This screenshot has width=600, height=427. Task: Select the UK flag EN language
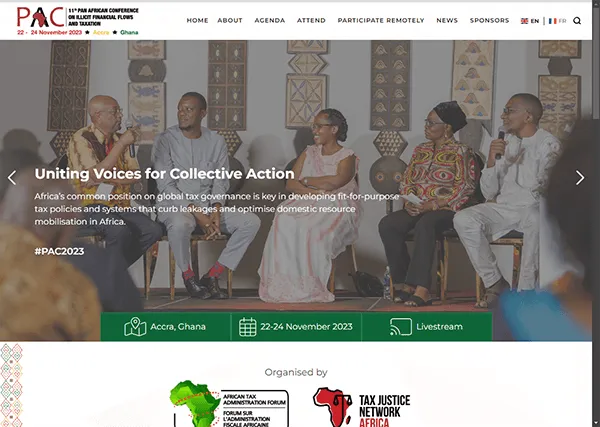(x=530, y=21)
